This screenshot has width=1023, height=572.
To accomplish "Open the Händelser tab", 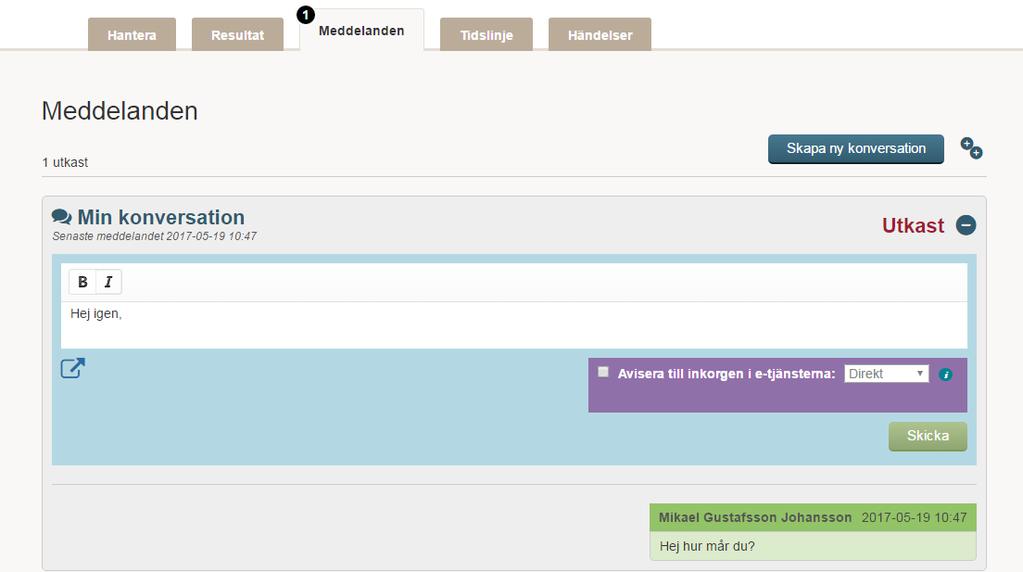I will coord(600,35).
